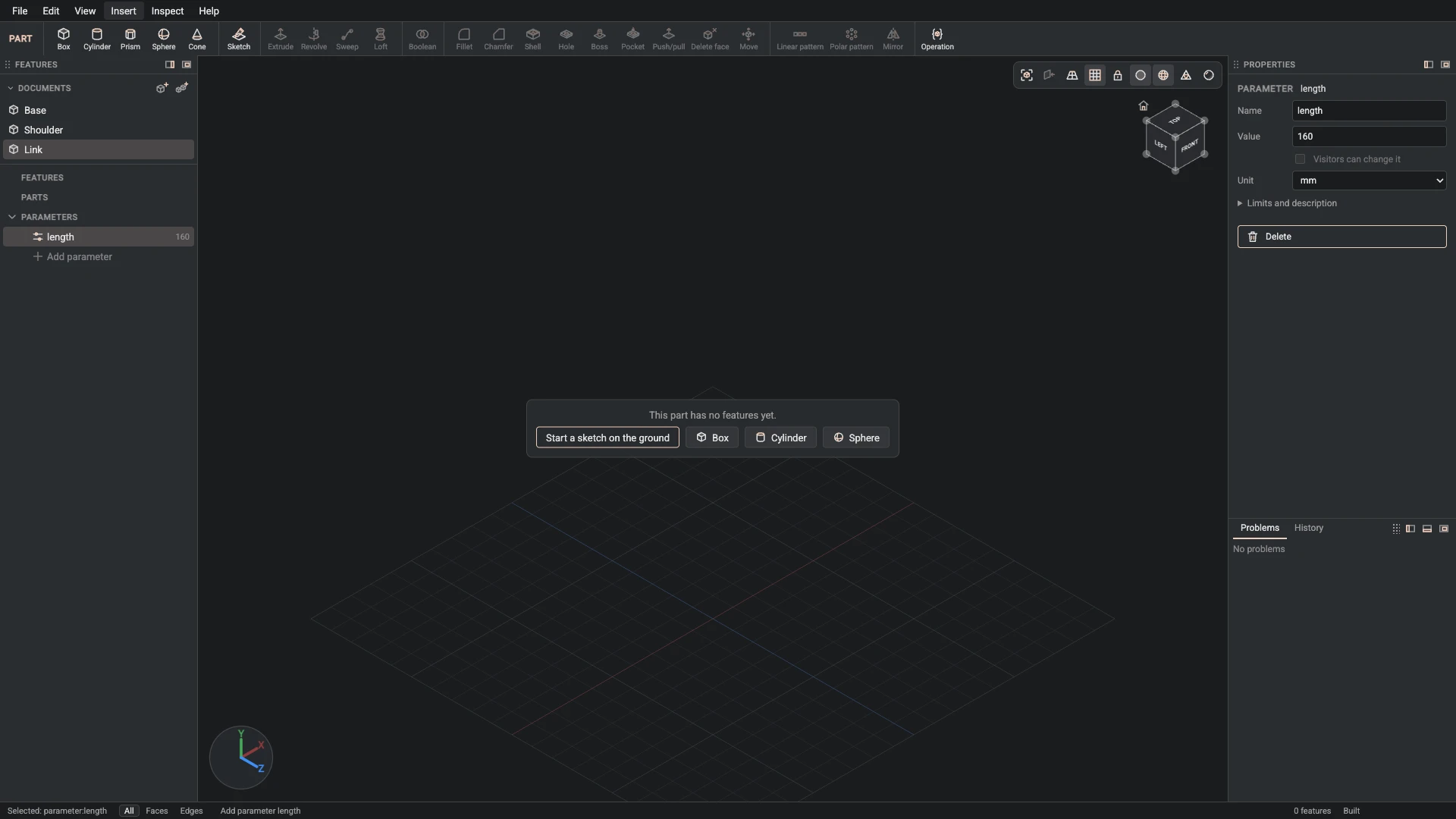Viewport: 1456px width, 819px height.
Task: Click the FRONT face of the view cube
Action: pyautogui.click(x=1190, y=146)
